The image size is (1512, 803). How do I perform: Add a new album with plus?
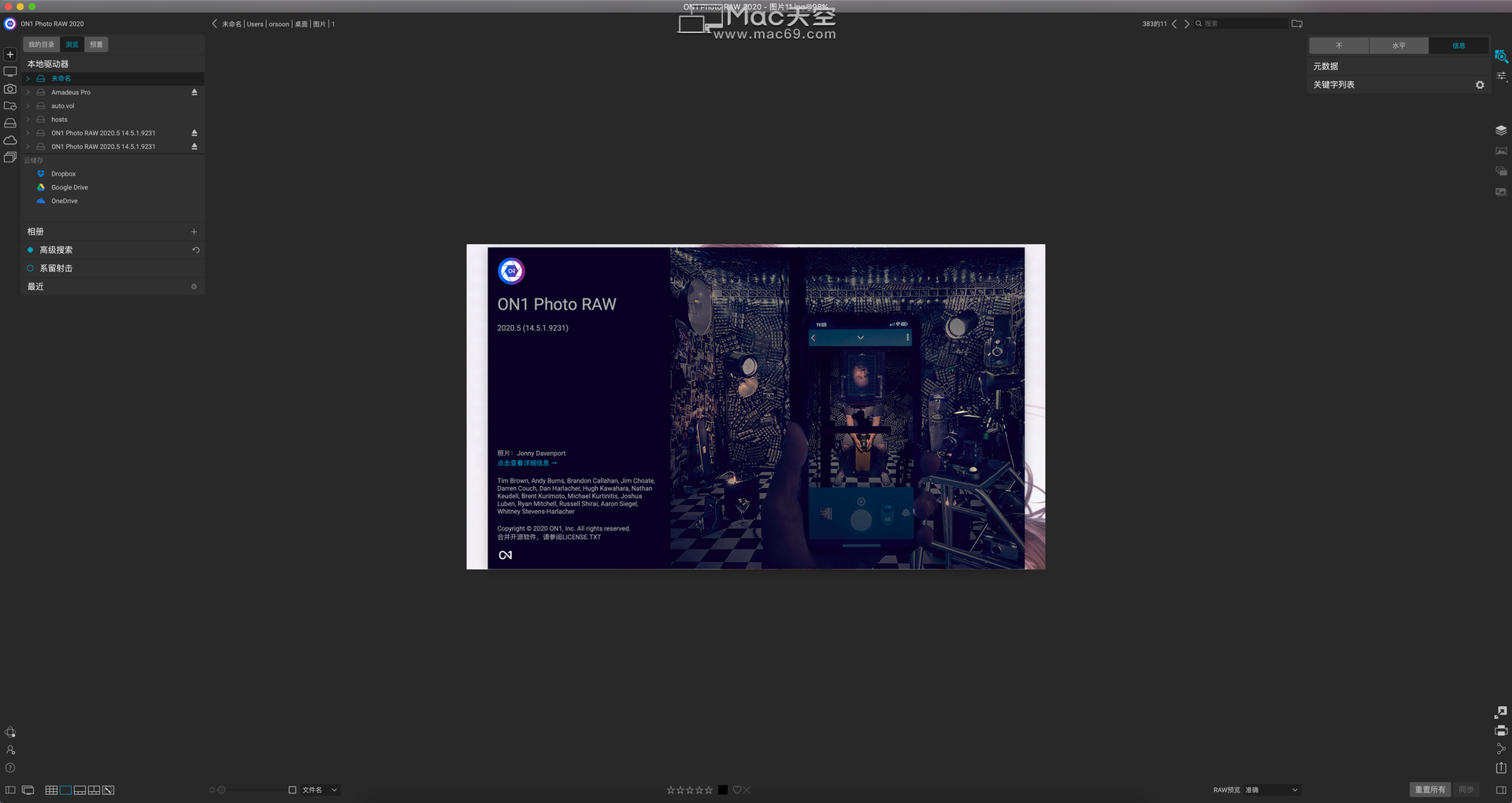[194, 231]
